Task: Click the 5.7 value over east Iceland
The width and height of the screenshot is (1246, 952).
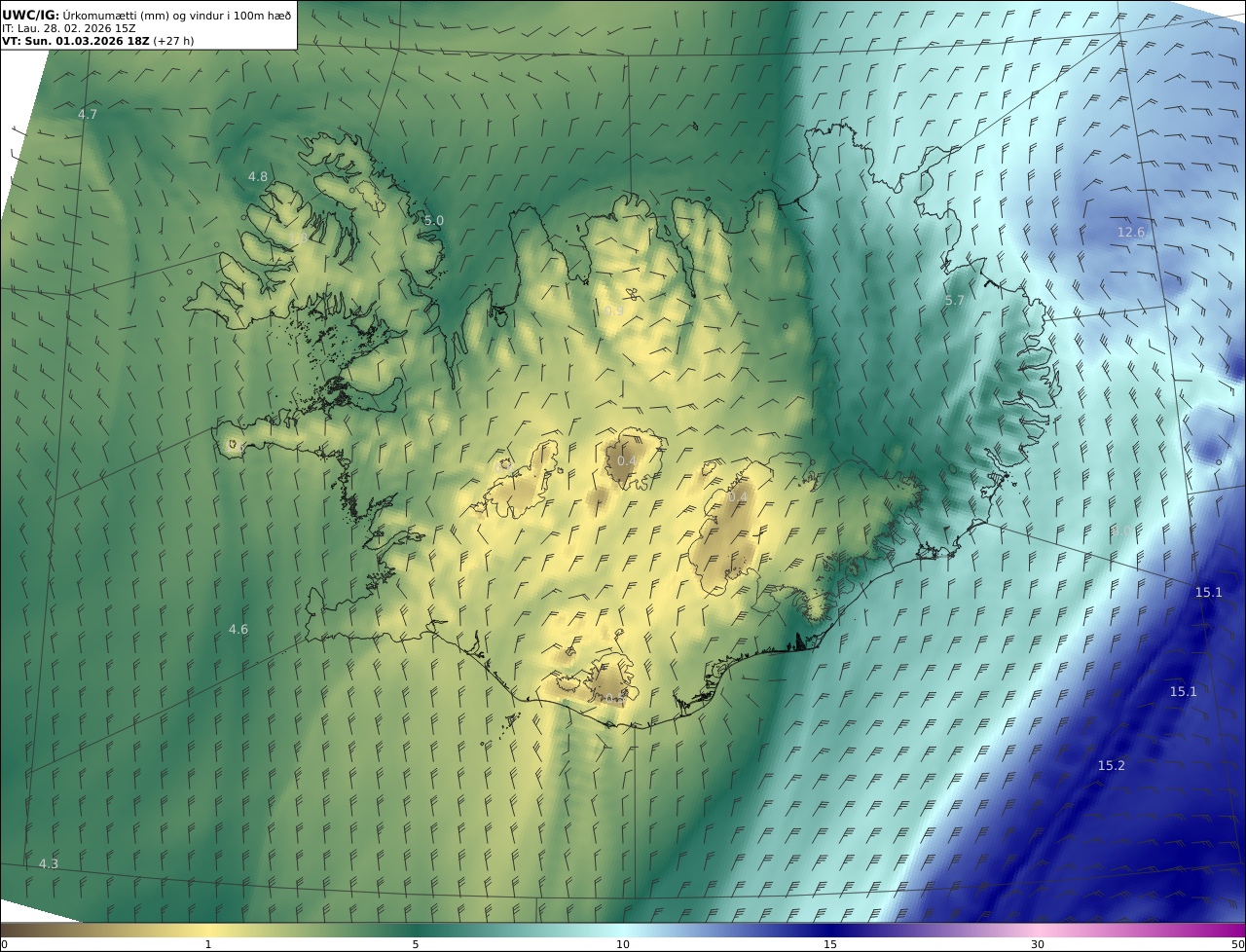Action: click(x=954, y=301)
